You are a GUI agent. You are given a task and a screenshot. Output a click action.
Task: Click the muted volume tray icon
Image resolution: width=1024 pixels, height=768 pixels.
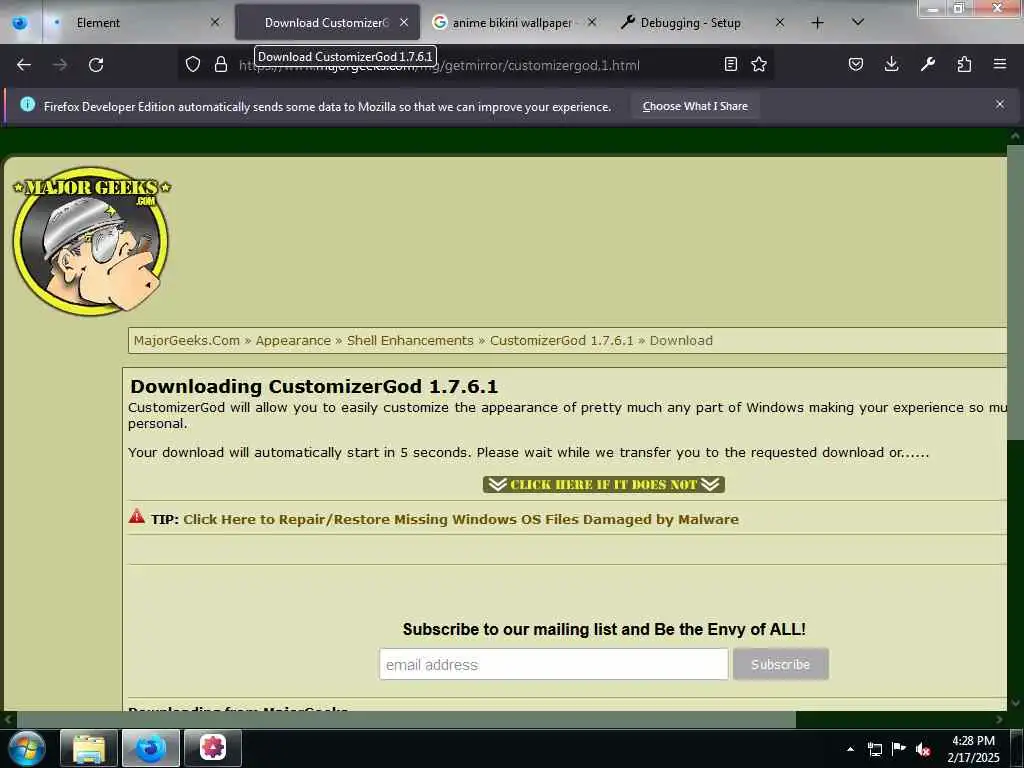coord(923,749)
